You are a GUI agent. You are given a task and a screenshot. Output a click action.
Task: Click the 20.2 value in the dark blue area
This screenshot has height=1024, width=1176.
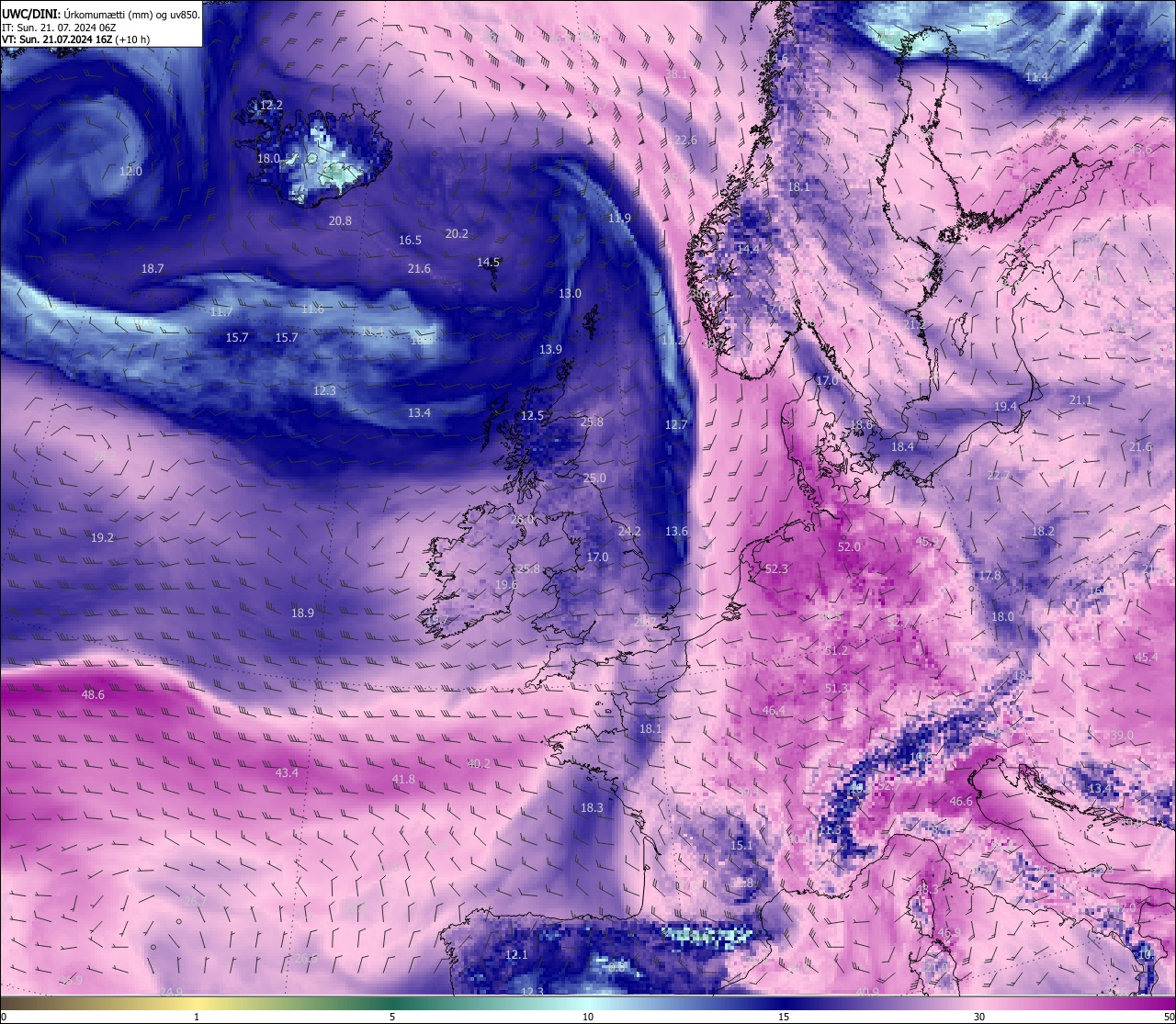457,234
